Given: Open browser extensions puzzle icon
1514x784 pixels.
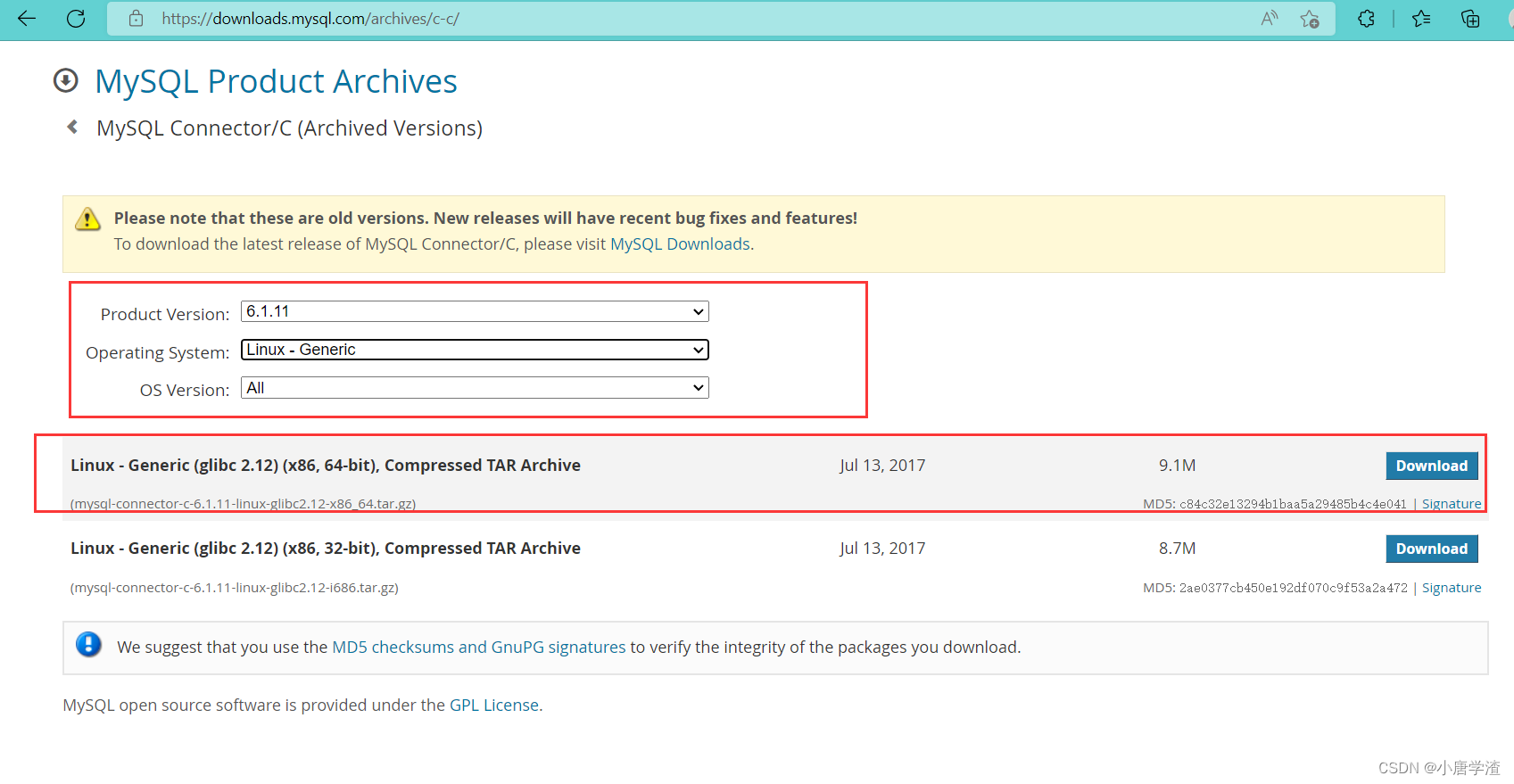Looking at the screenshot, I should (x=1366, y=19).
